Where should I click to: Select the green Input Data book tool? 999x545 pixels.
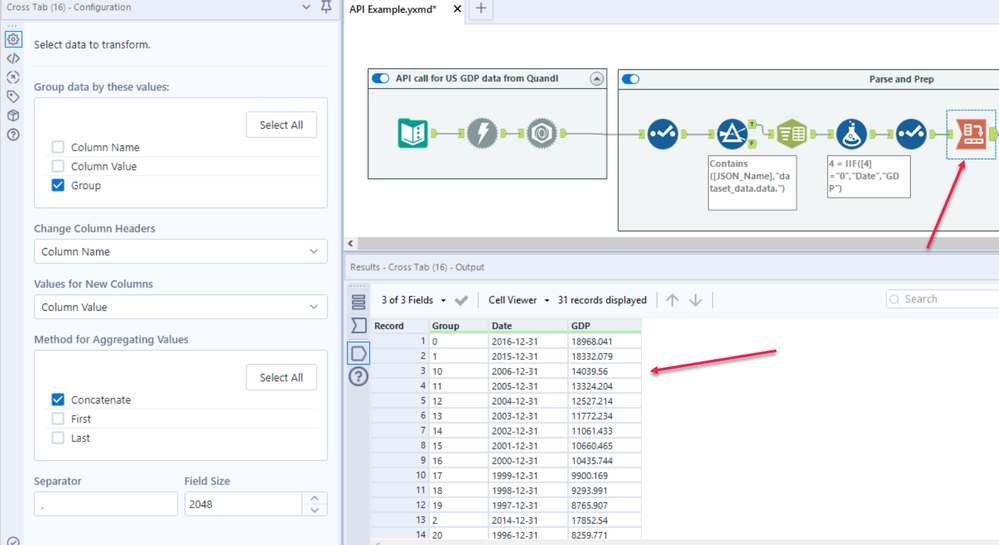(x=412, y=133)
